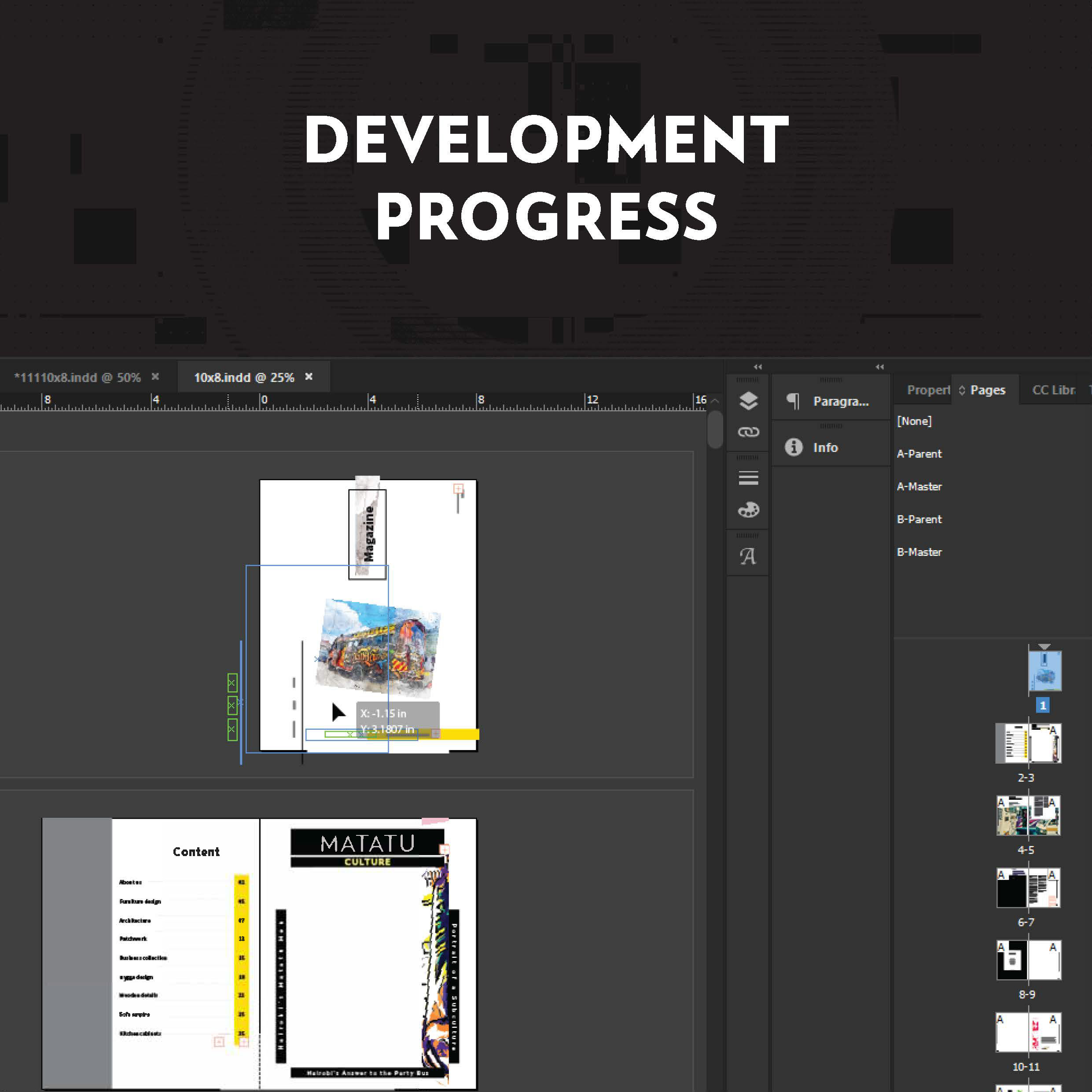Viewport: 1092px width, 1092px height.
Task: Click the Magazine text frame on cover
Action: [x=368, y=534]
